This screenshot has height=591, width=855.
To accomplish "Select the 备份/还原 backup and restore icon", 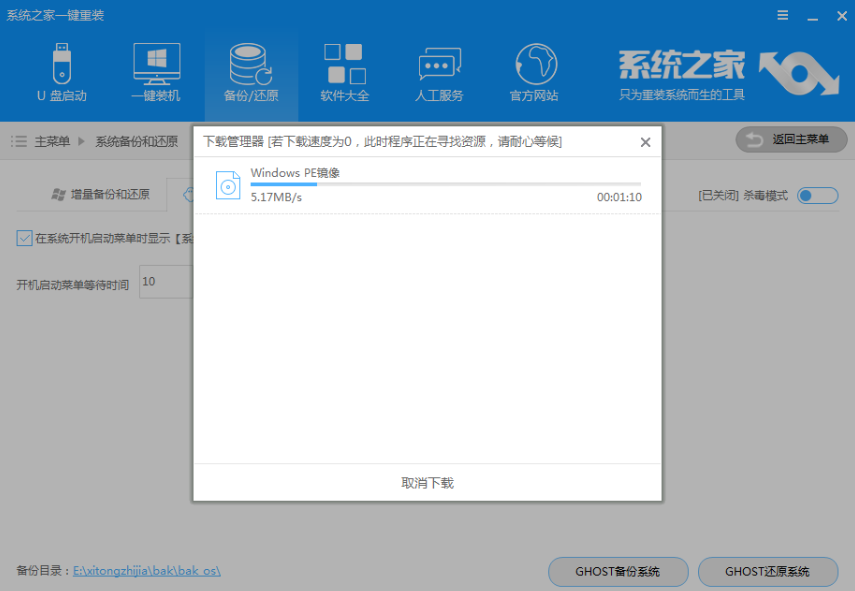I will 250,72.
